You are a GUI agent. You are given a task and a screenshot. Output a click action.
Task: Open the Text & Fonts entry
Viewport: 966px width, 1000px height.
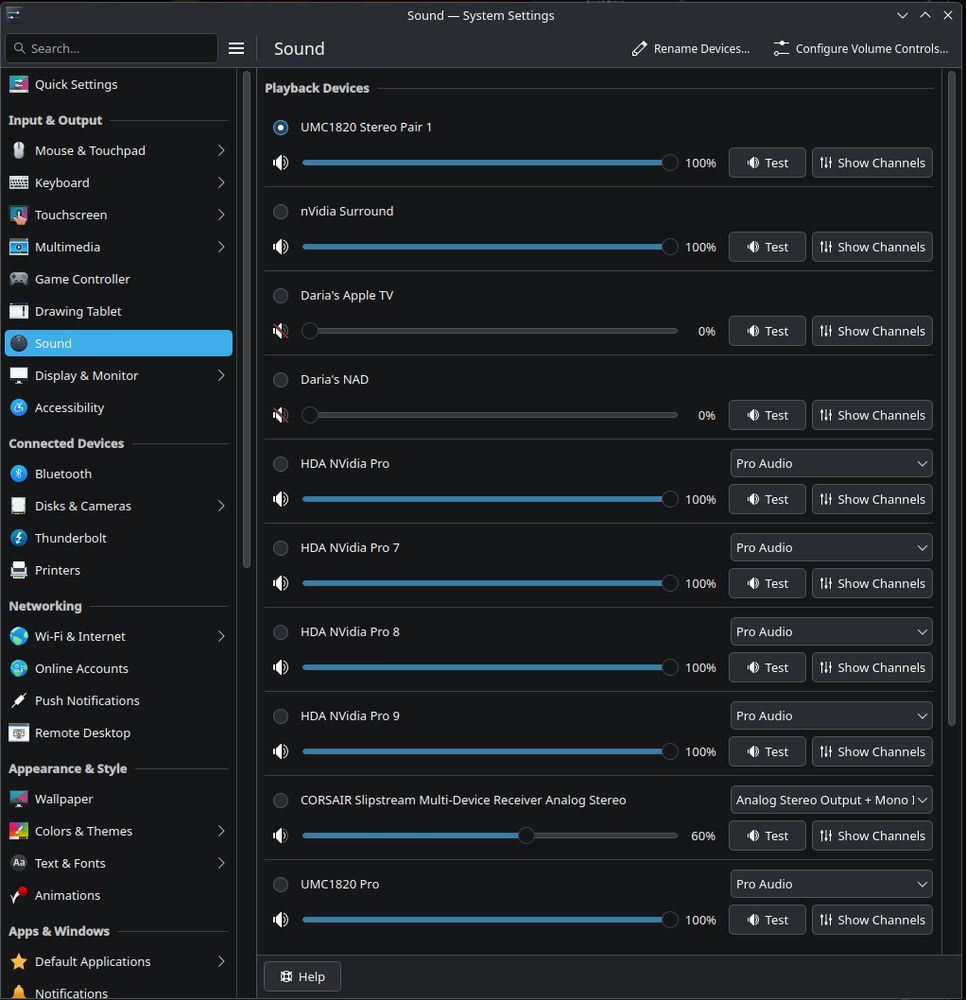click(119, 864)
